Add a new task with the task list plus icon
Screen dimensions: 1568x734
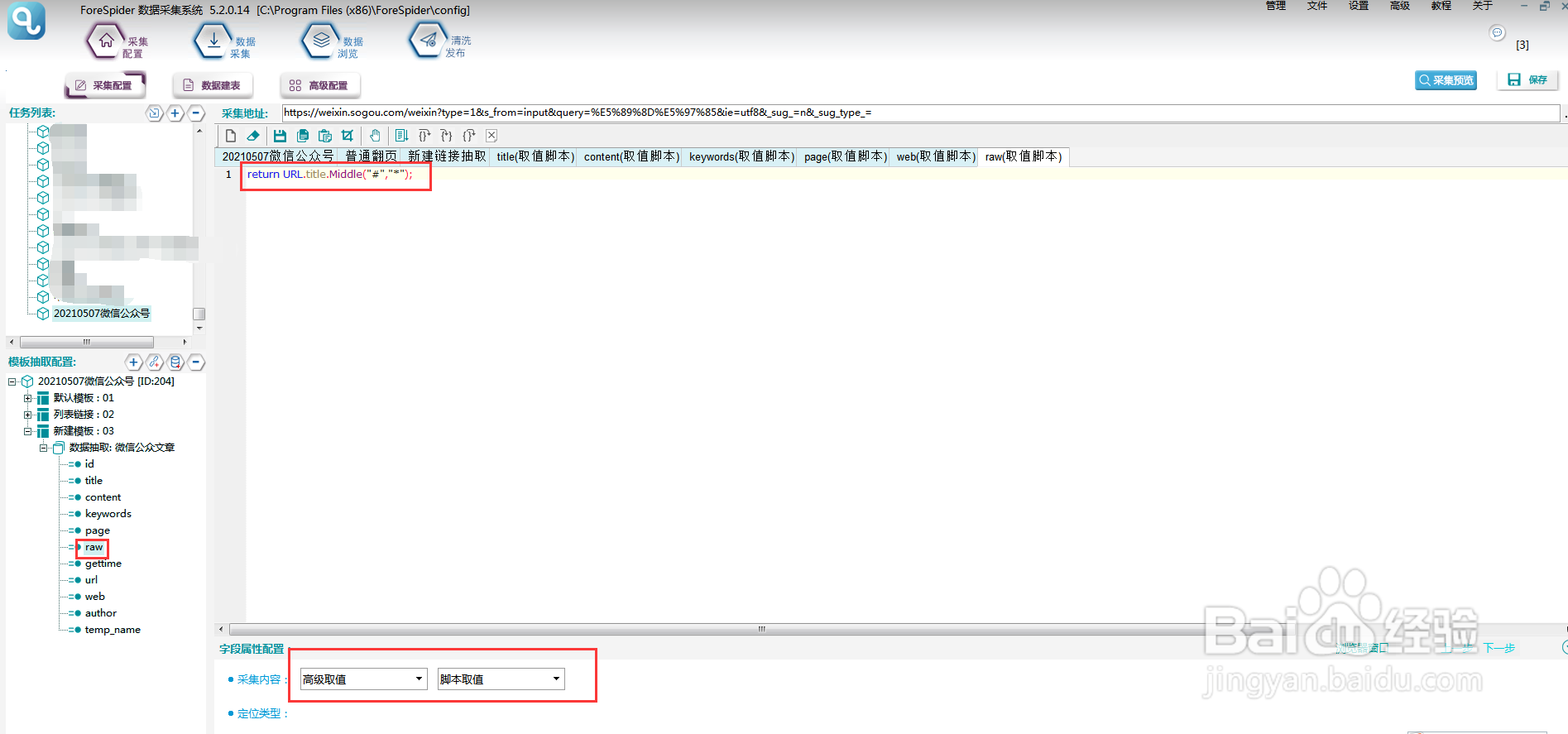175,113
